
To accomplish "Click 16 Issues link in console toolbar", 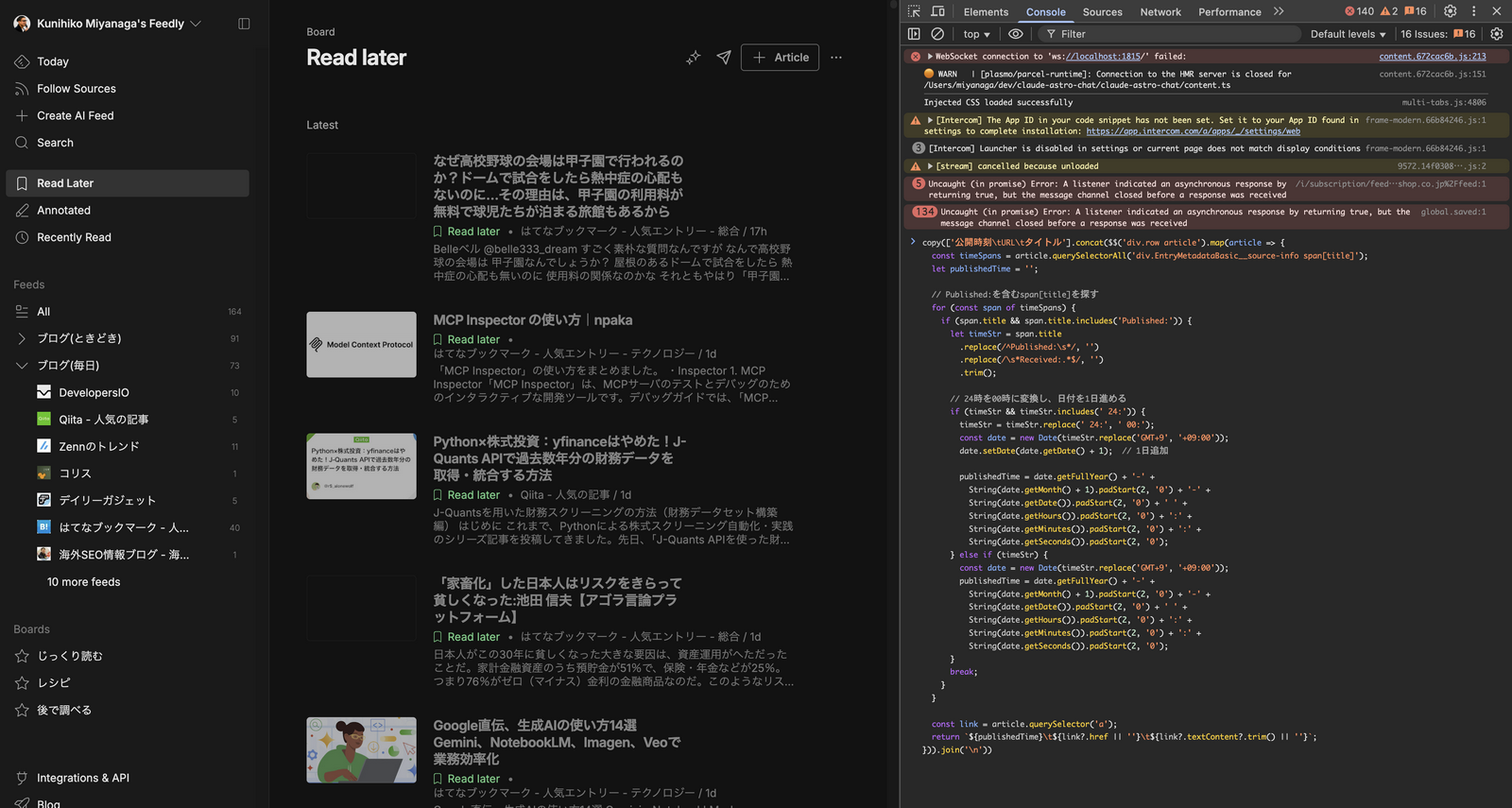I will (x=1437, y=34).
